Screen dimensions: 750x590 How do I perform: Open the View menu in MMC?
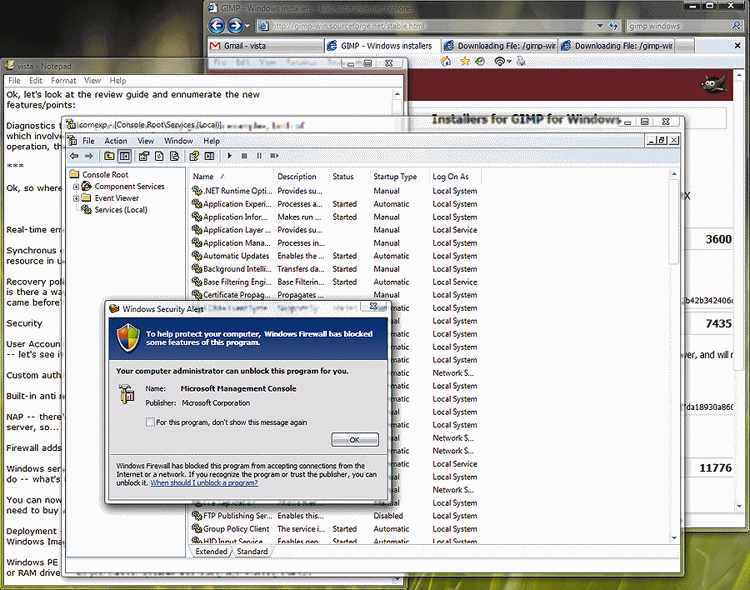146,141
